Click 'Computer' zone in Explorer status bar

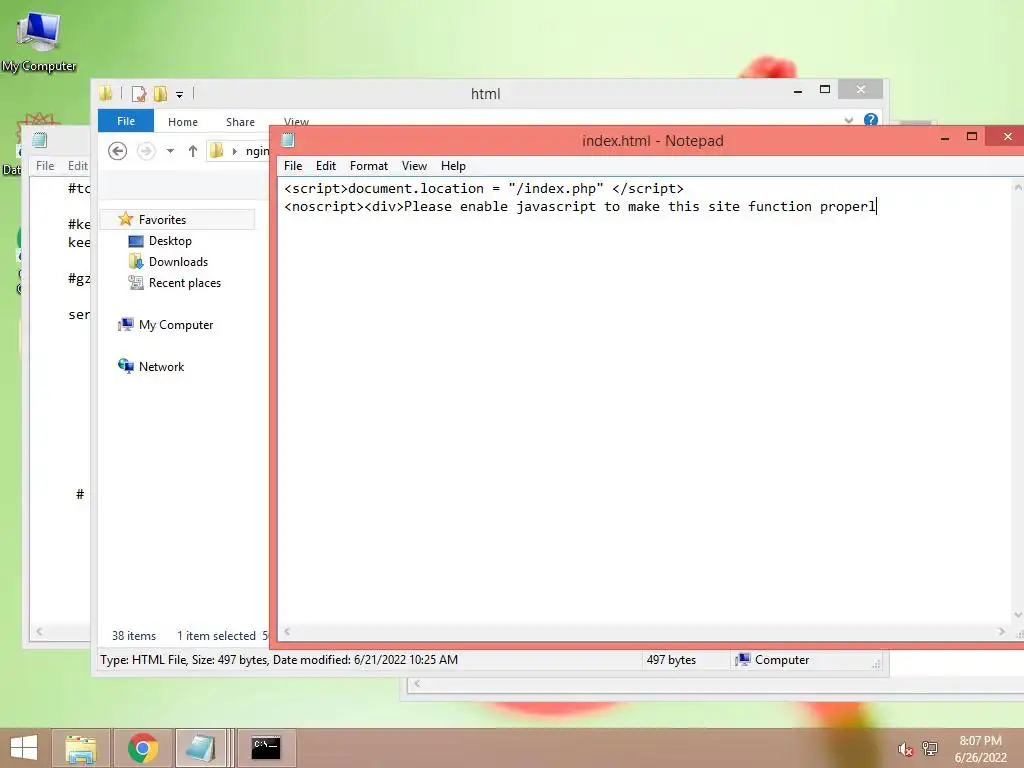tap(773, 660)
